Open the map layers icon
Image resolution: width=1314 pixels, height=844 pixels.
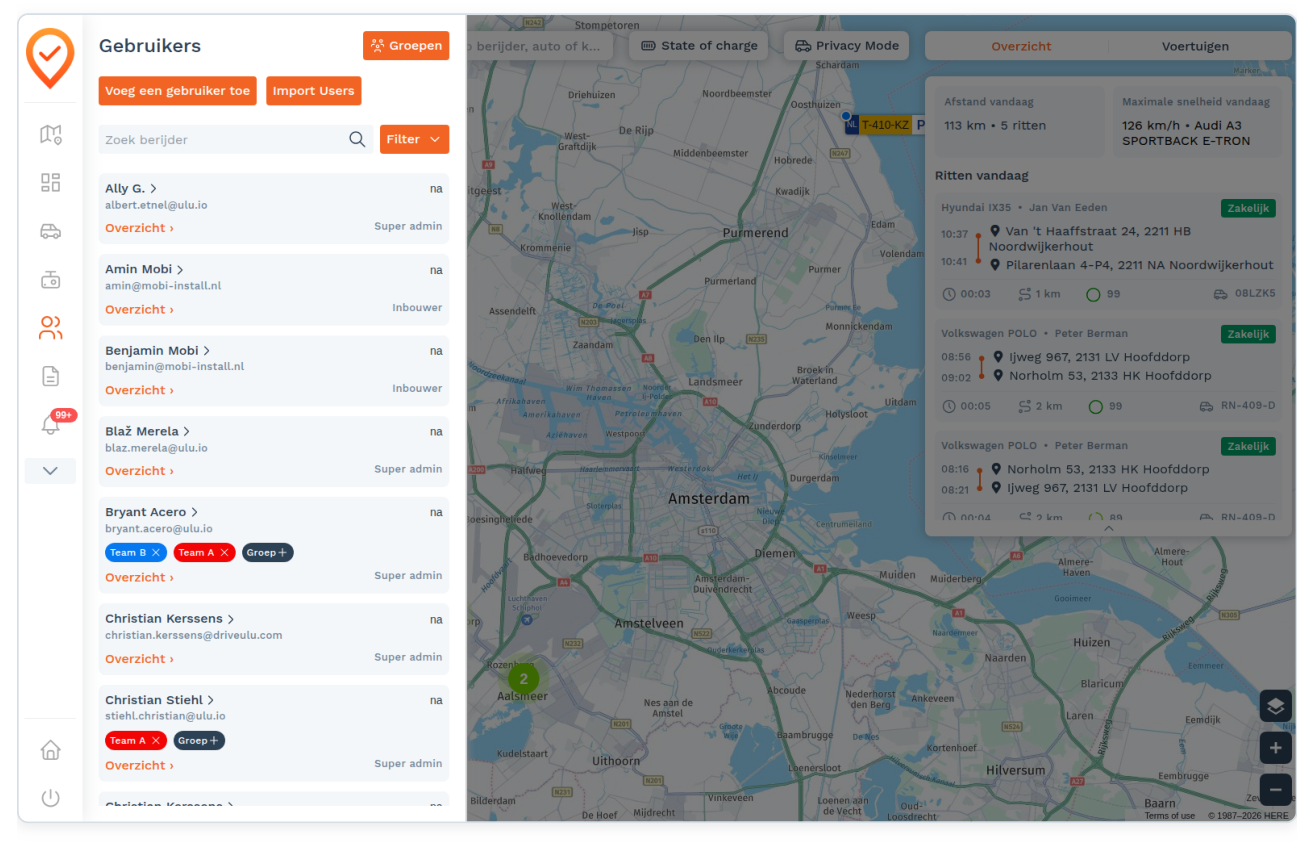[1275, 706]
